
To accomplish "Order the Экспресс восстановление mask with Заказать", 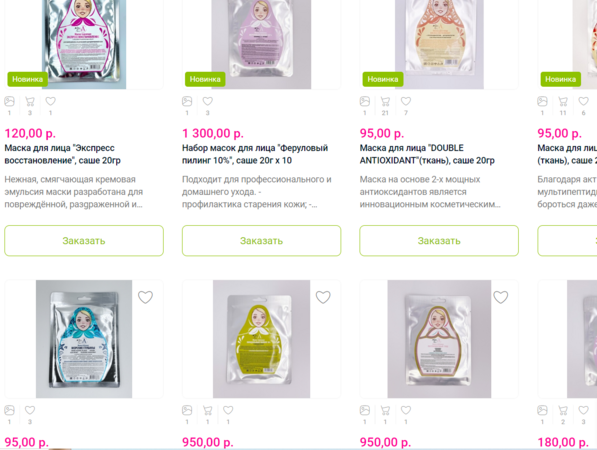I will (84, 241).
